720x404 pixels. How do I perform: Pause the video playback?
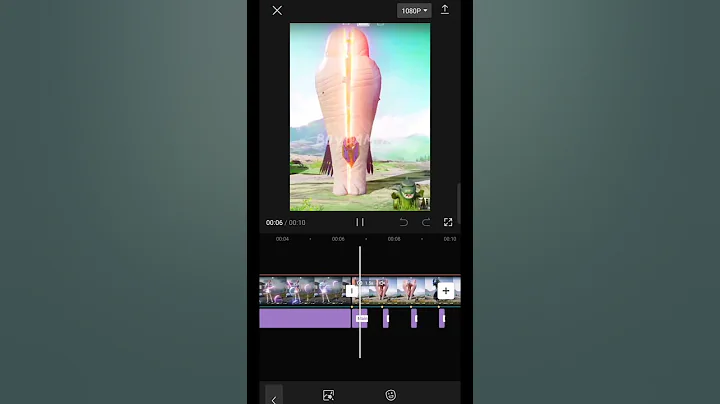tap(360, 222)
